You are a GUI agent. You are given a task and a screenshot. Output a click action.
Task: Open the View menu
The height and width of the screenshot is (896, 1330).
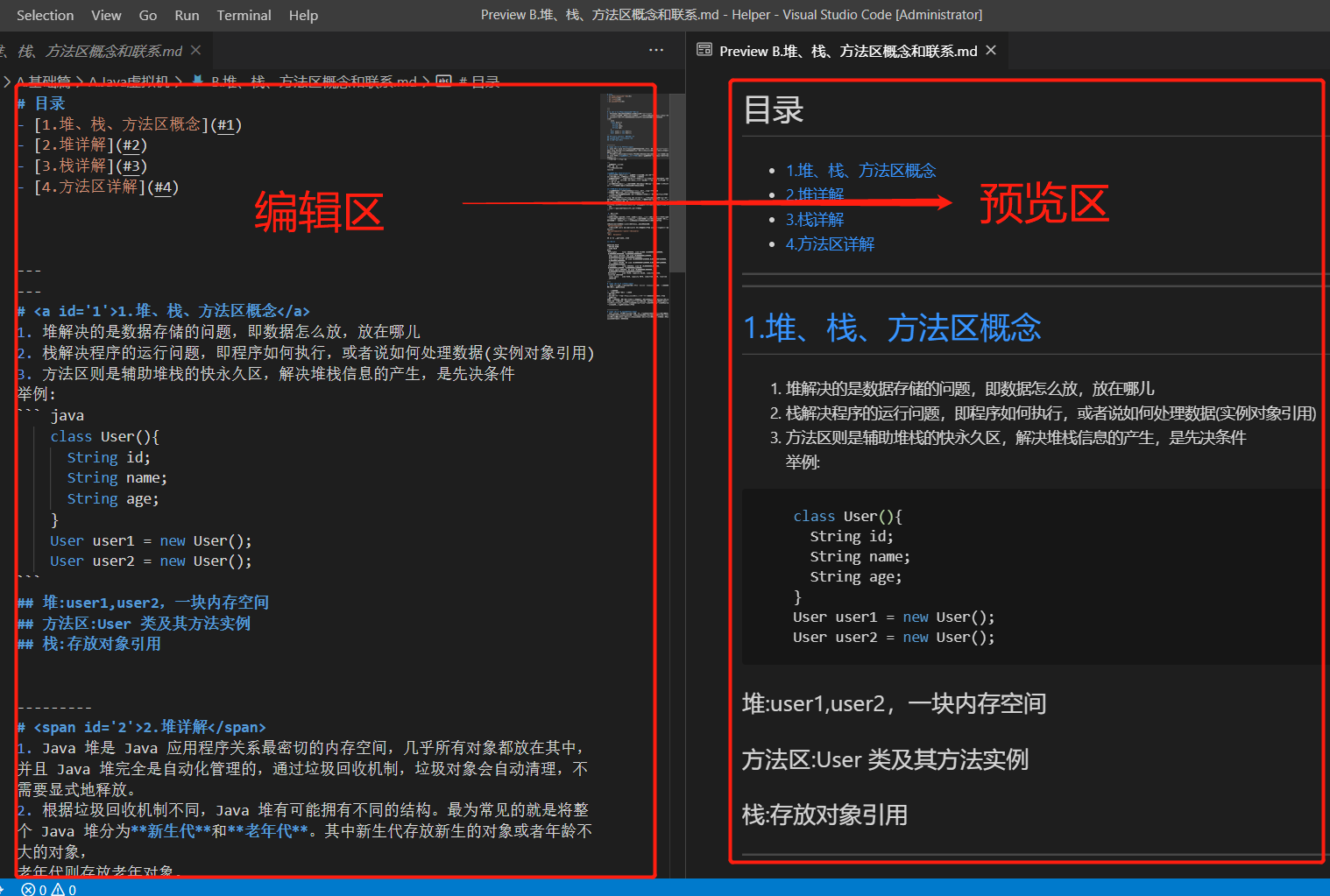coord(106,15)
